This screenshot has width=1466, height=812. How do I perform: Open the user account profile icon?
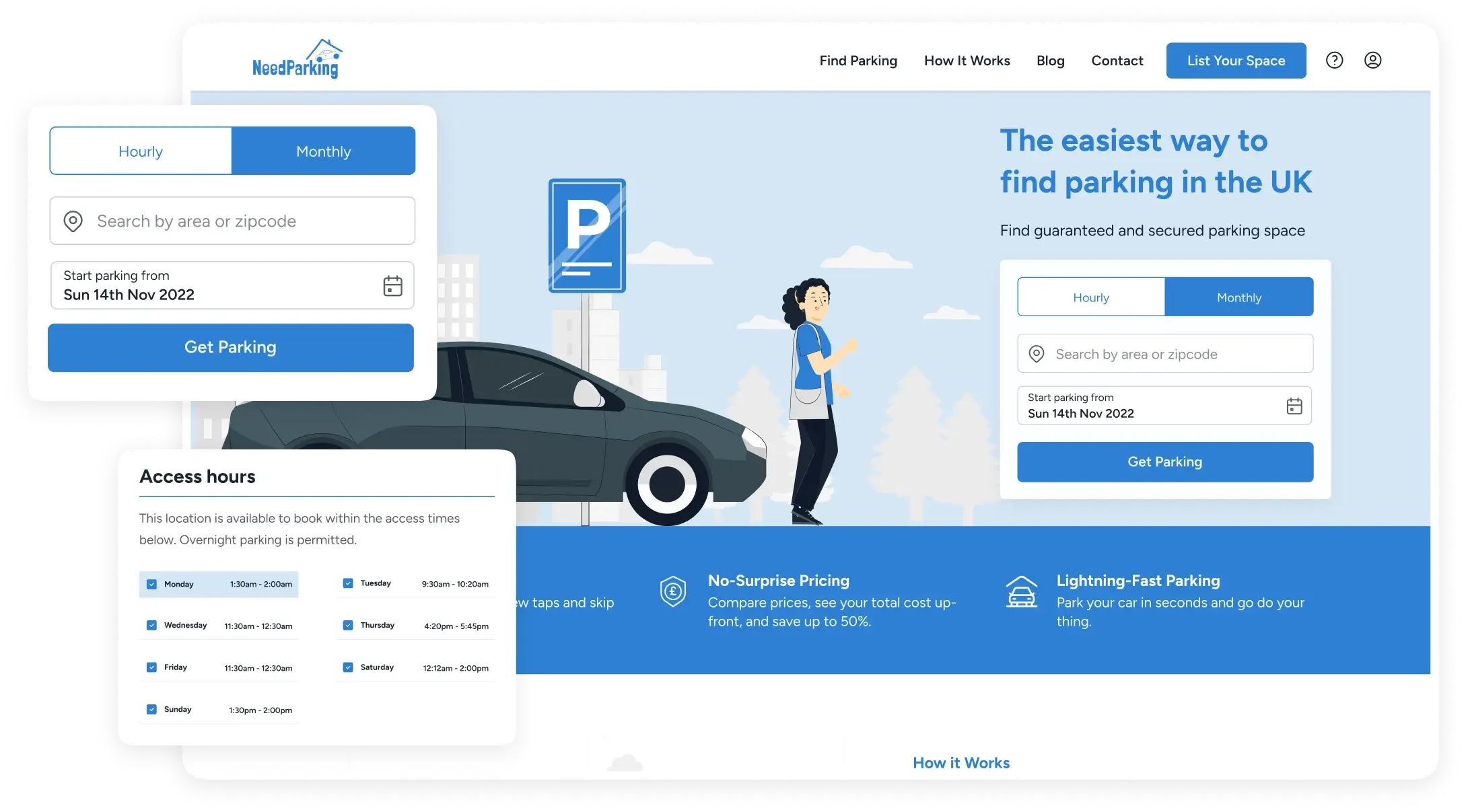click(x=1372, y=61)
